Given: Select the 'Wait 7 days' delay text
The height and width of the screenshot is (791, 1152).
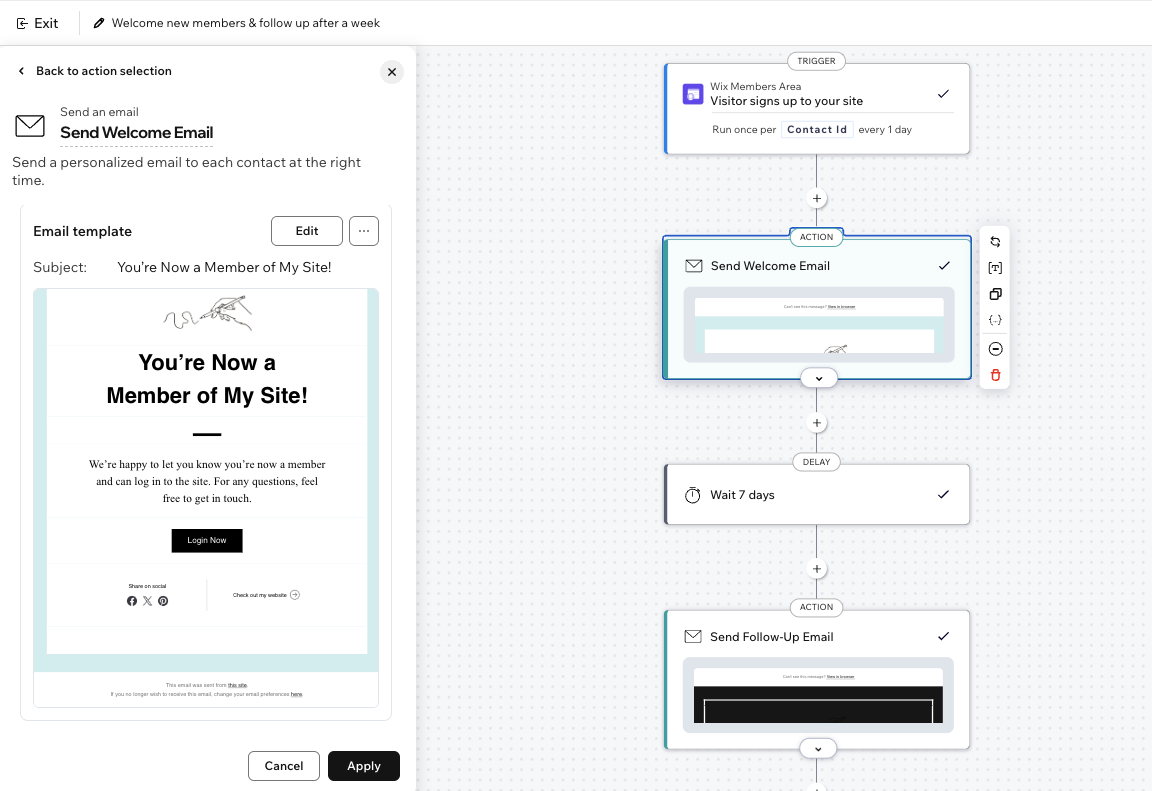Looking at the screenshot, I should 742,495.
